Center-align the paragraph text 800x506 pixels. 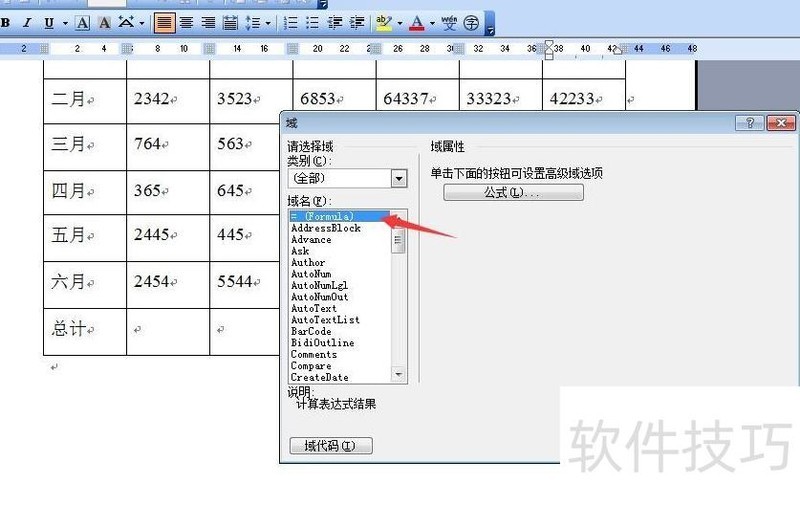pos(186,23)
